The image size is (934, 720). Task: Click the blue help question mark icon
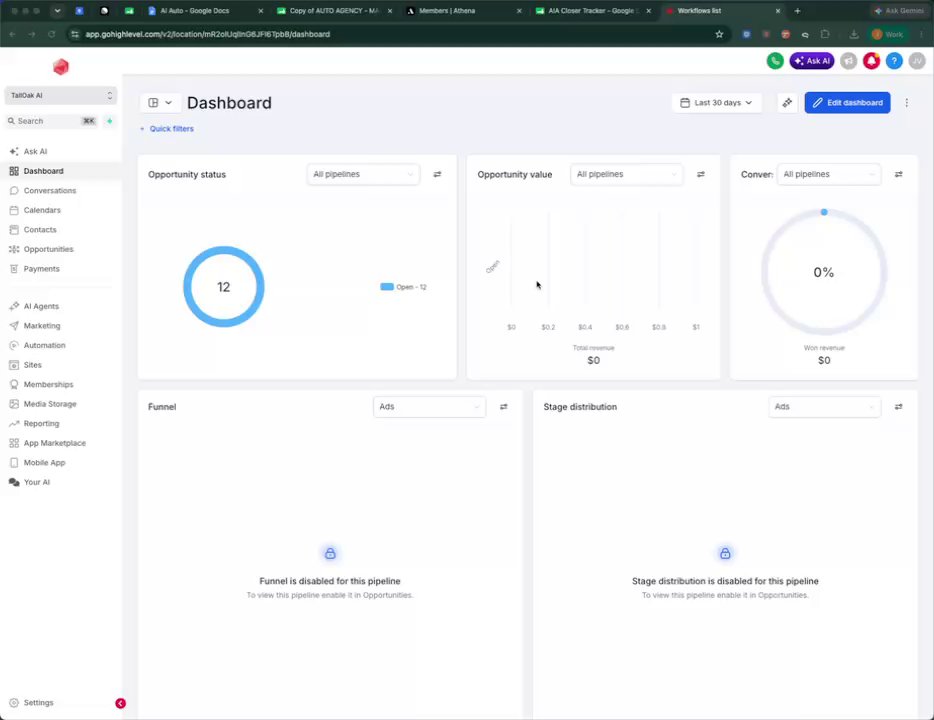pyautogui.click(x=893, y=61)
